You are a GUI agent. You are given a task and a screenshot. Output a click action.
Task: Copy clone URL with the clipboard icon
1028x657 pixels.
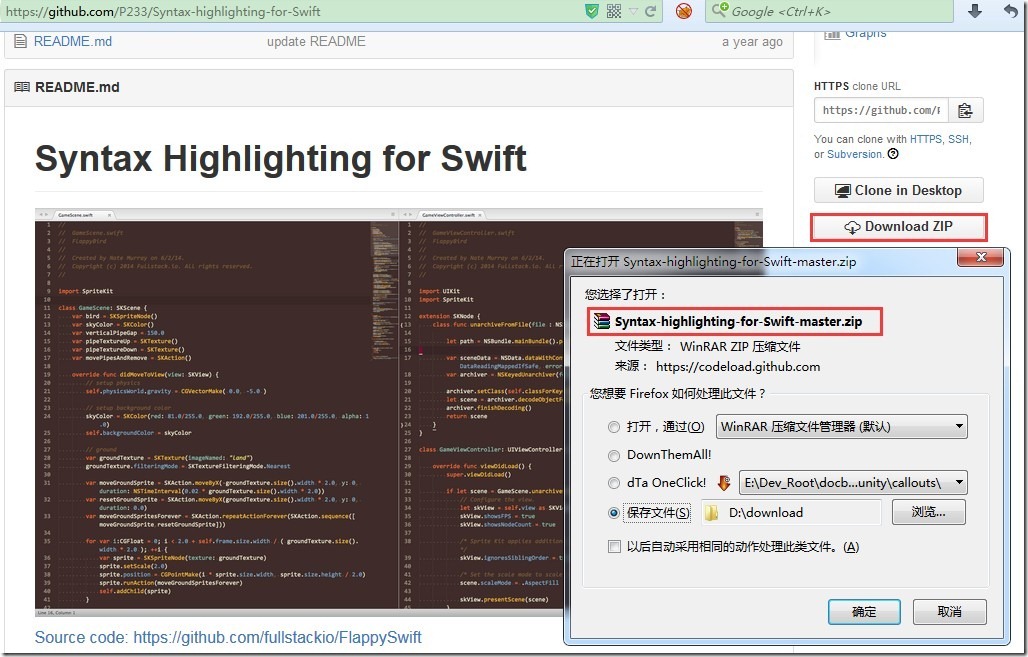965,110
